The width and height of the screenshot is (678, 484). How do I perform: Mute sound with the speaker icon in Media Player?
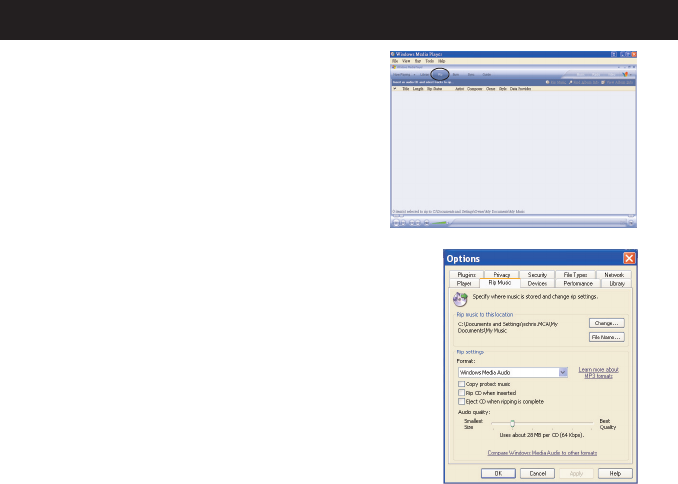tap(426, 223)
